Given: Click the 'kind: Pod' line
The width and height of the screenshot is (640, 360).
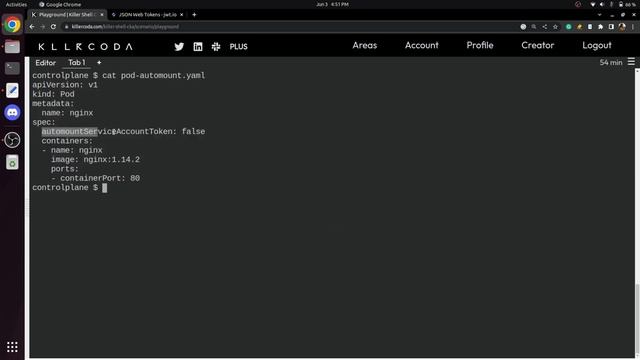Looking at the screenshot, I should pos(53,94).
